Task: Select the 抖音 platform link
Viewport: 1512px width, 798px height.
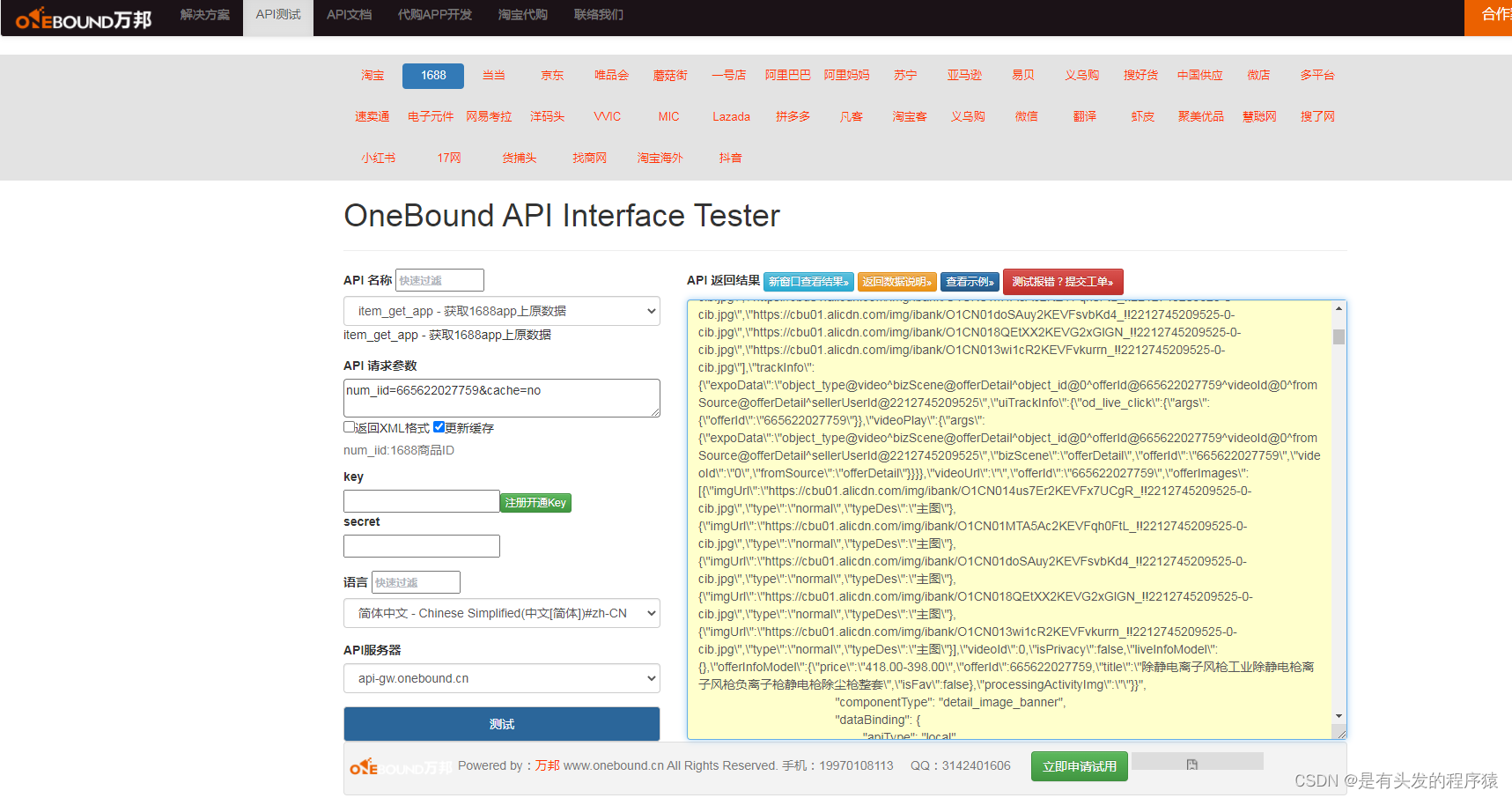Action: tap(730, 159)
